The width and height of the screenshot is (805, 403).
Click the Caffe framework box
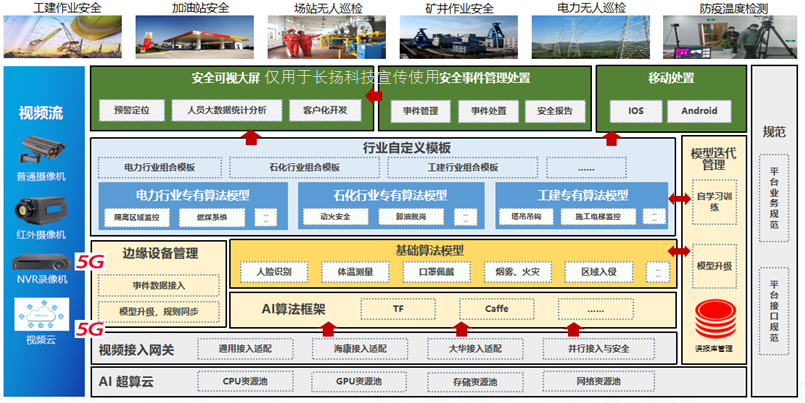497,309
